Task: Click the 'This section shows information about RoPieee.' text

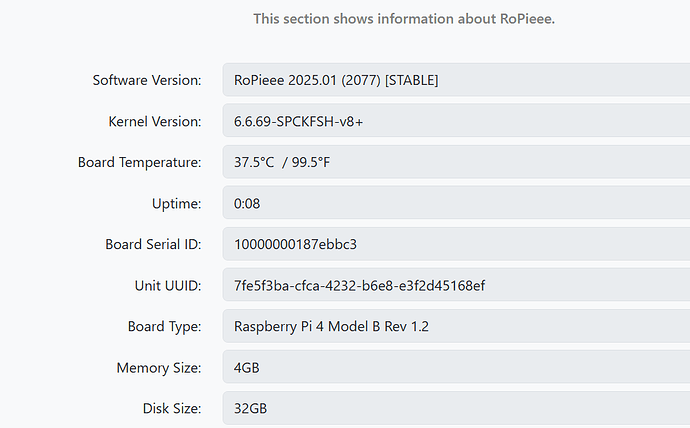Action: (x=404, y=19)
